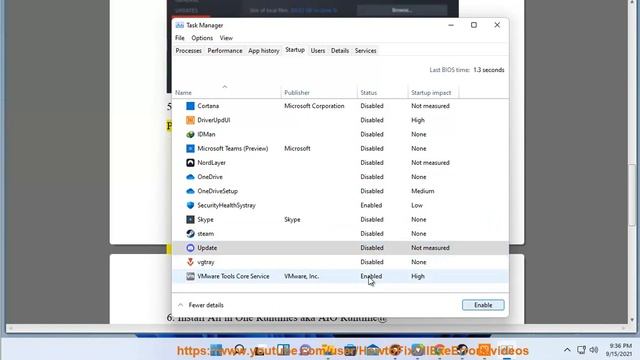Sort by the Name column header
This screenshot has width=640, height=360.
coord(227,93)
